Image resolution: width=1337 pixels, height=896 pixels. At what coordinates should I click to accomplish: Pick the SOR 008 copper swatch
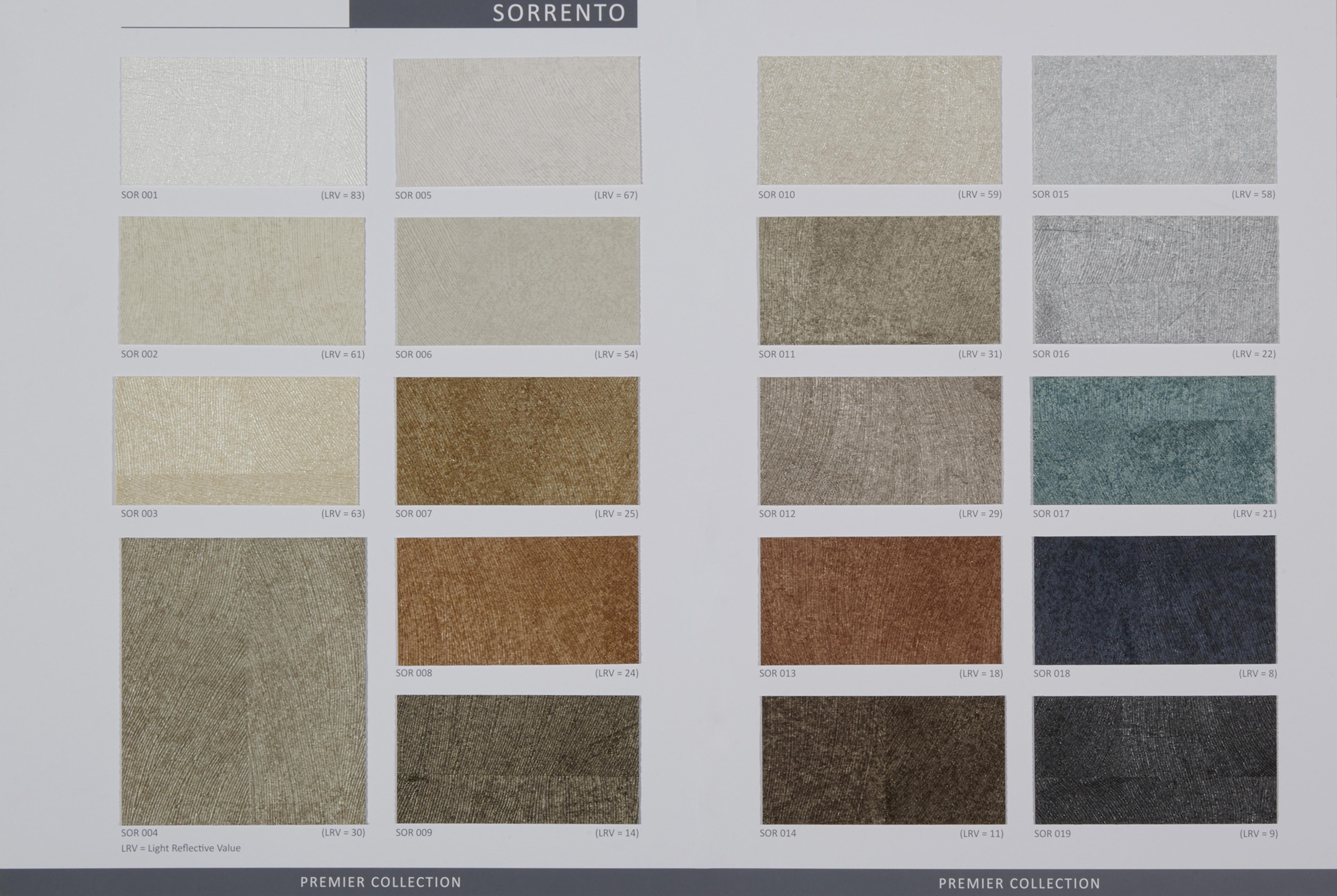pos(517,600)
